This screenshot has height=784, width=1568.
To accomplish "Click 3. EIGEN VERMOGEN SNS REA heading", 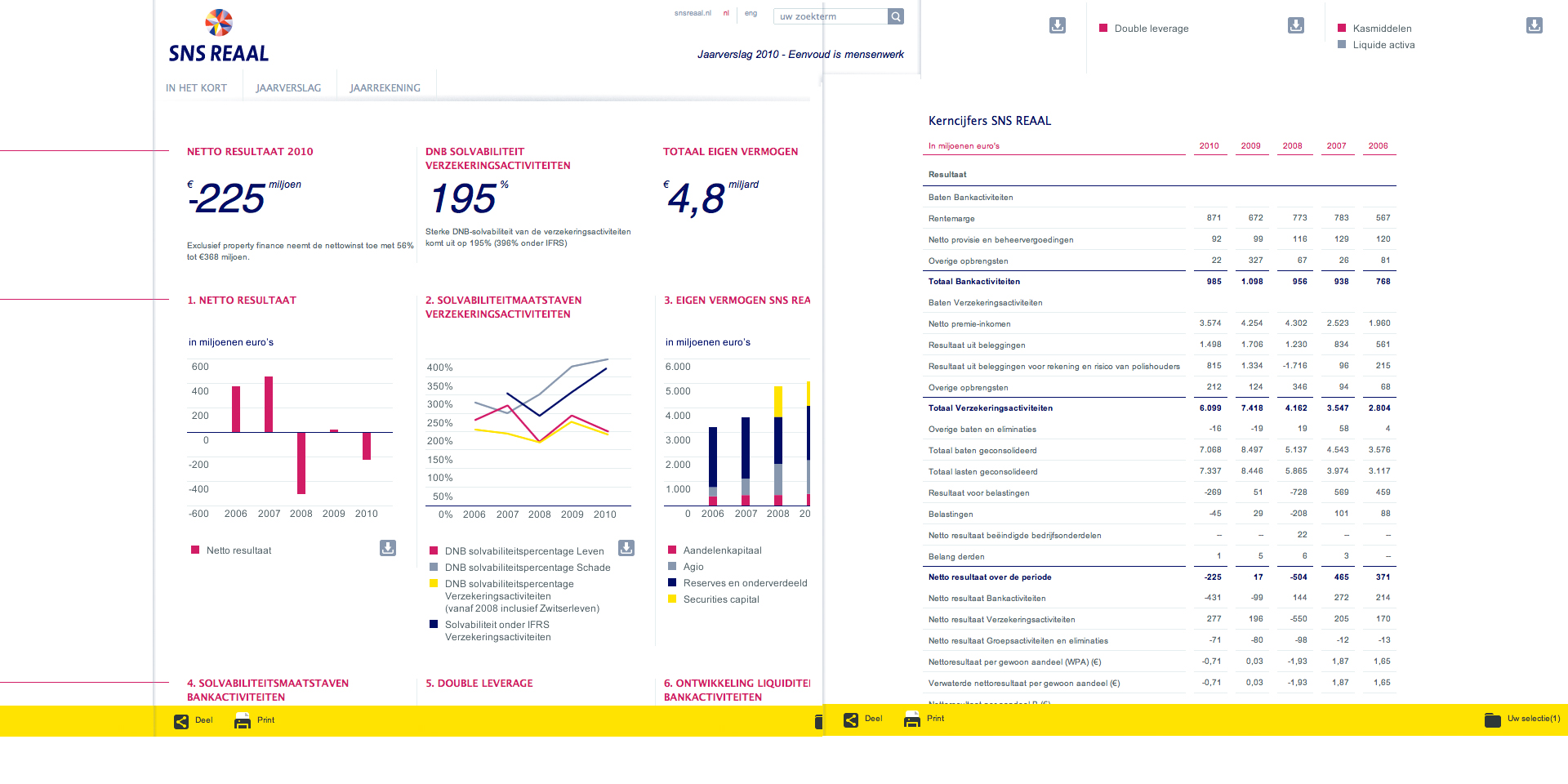I will (737, 301).
